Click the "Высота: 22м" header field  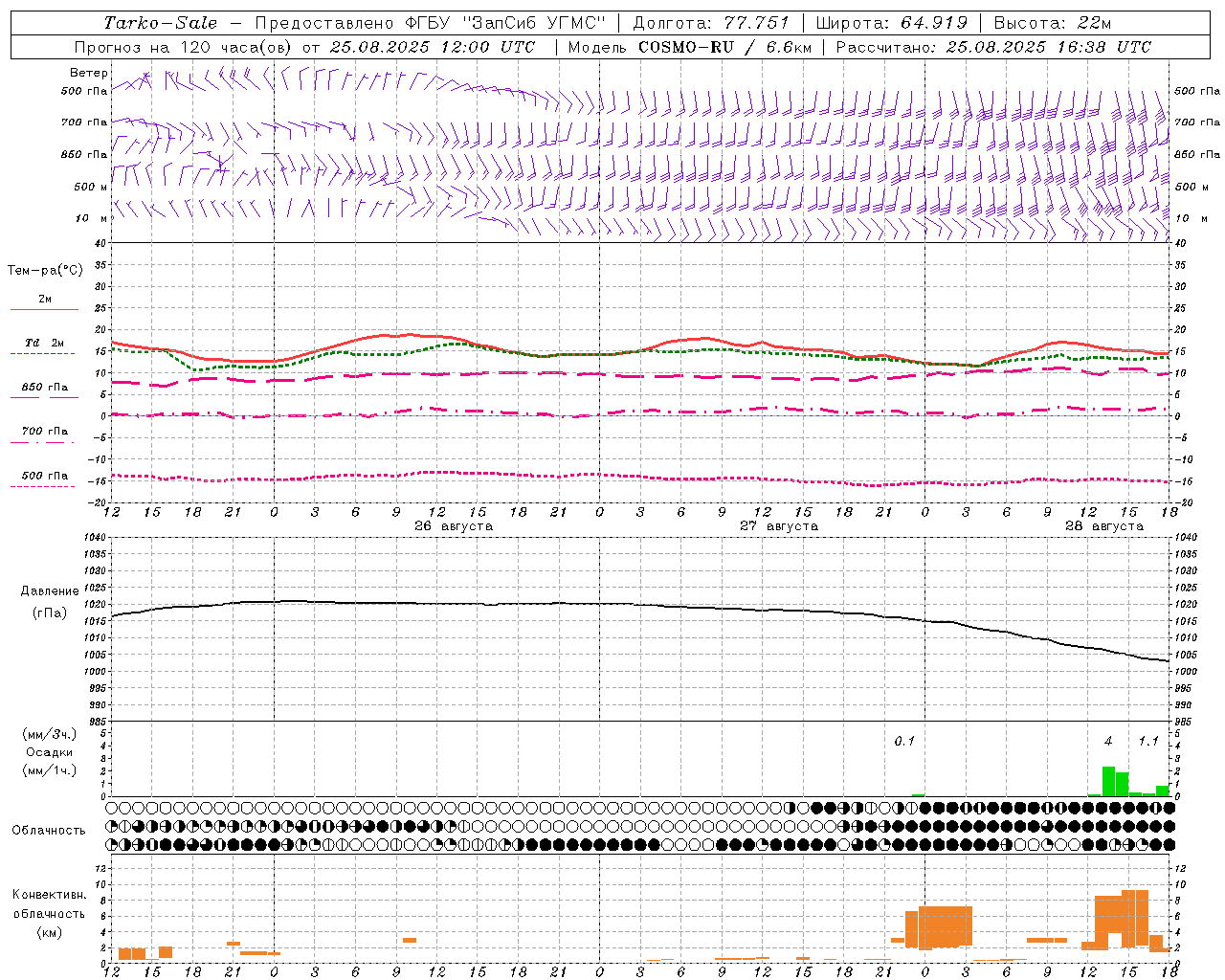(x=1053, y=23)
